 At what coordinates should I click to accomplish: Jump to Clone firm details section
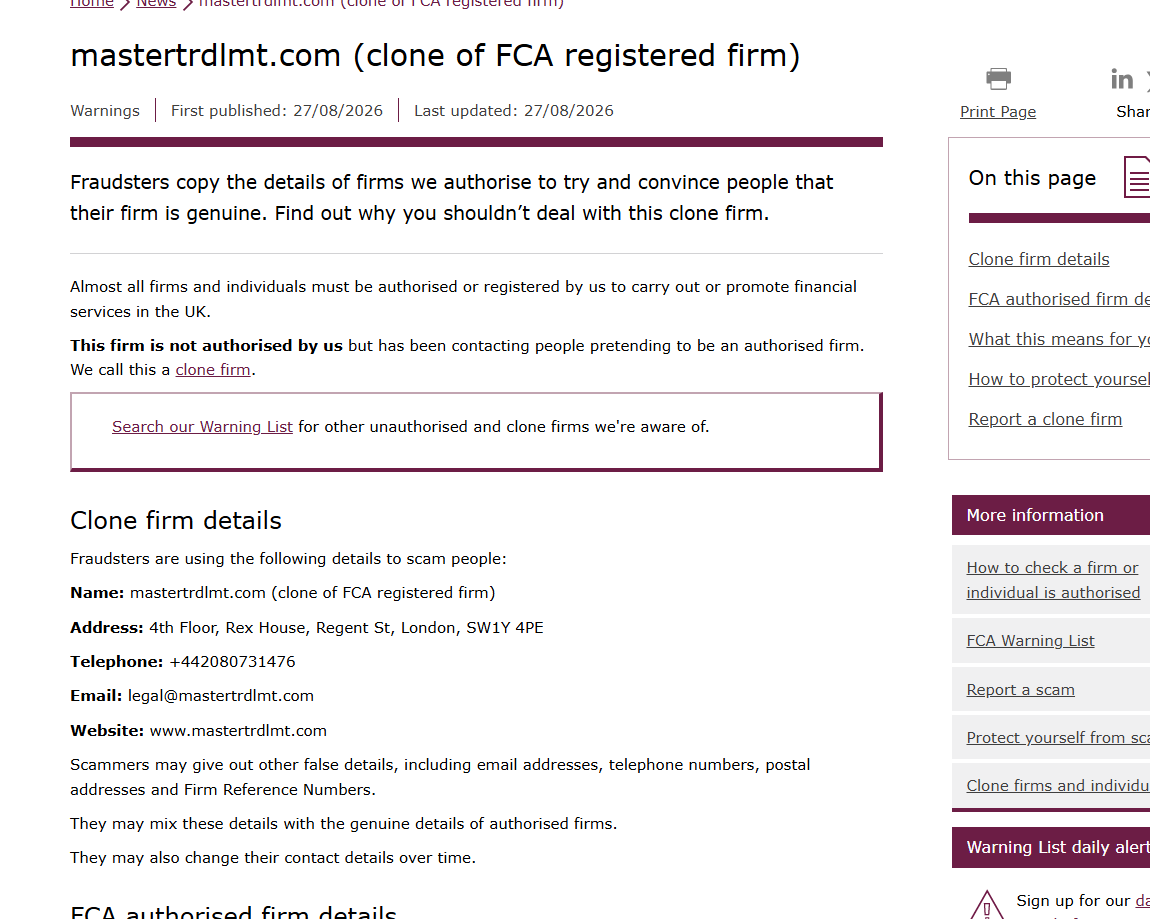point(1039,259)
